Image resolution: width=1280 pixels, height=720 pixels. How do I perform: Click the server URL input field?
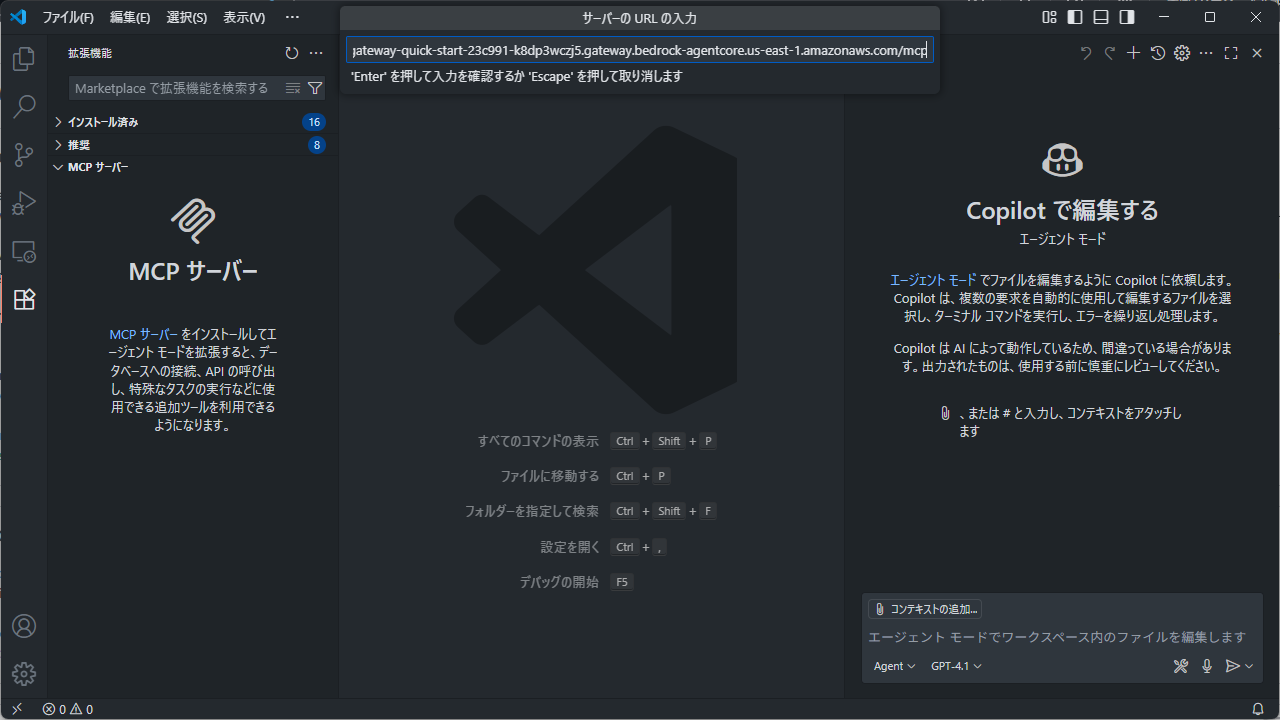[x=640, y=50]
